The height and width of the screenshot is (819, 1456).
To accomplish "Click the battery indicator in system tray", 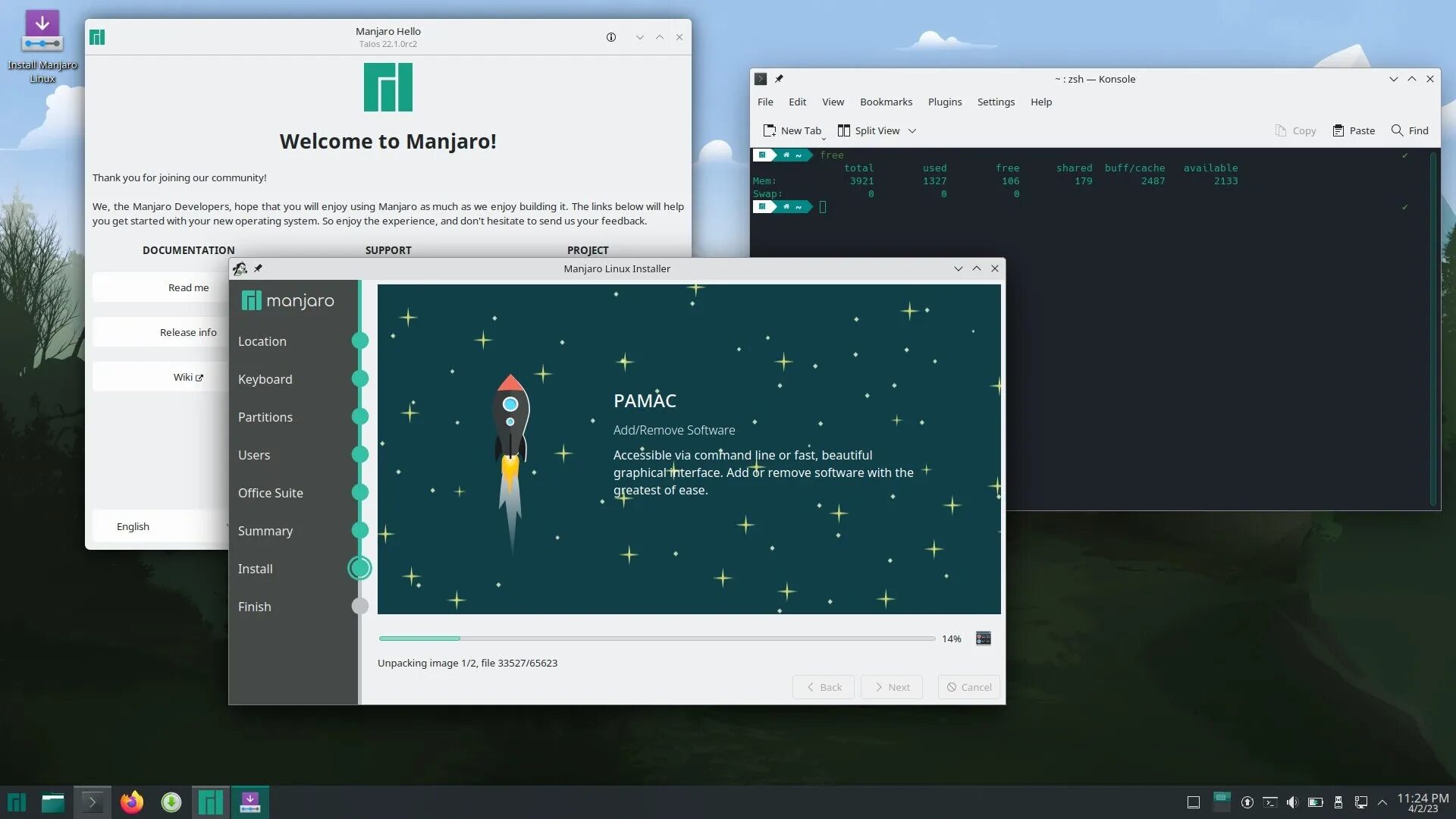I will pyautogui.click(x=1315, y=802).
